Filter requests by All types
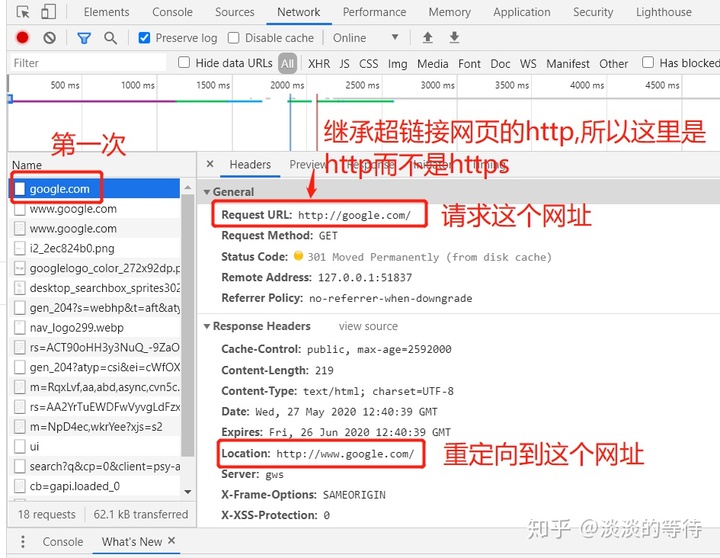720x558 pixels. 287,63
